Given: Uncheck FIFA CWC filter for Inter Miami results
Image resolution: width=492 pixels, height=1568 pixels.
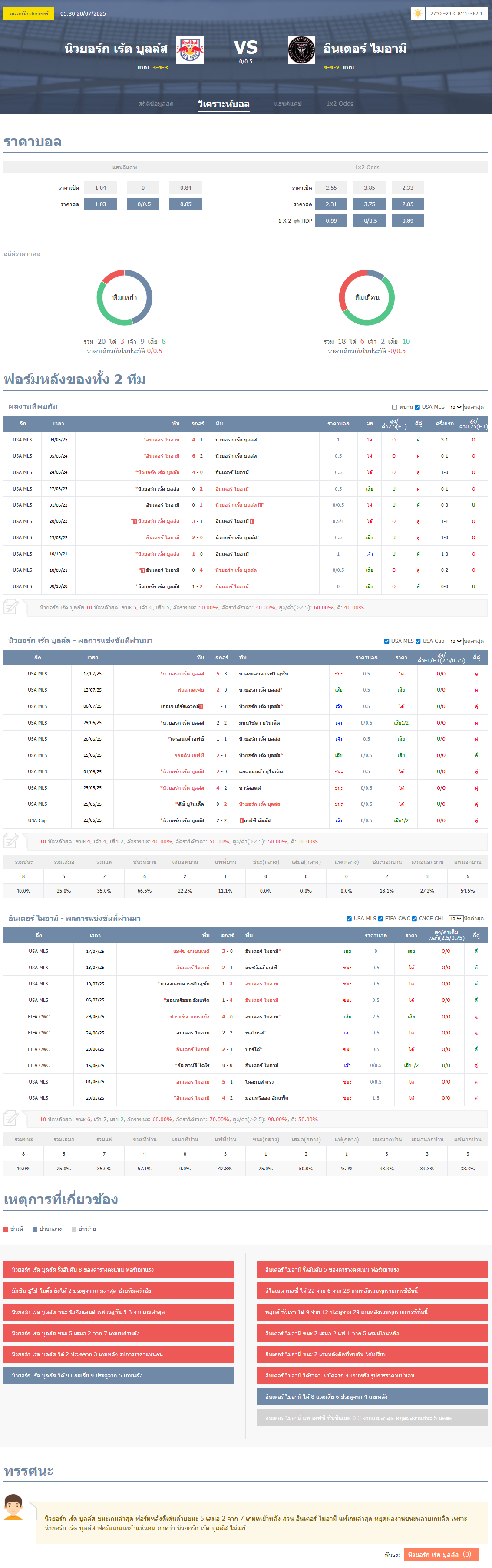Looking at the screenshot, I should (380, 919).
